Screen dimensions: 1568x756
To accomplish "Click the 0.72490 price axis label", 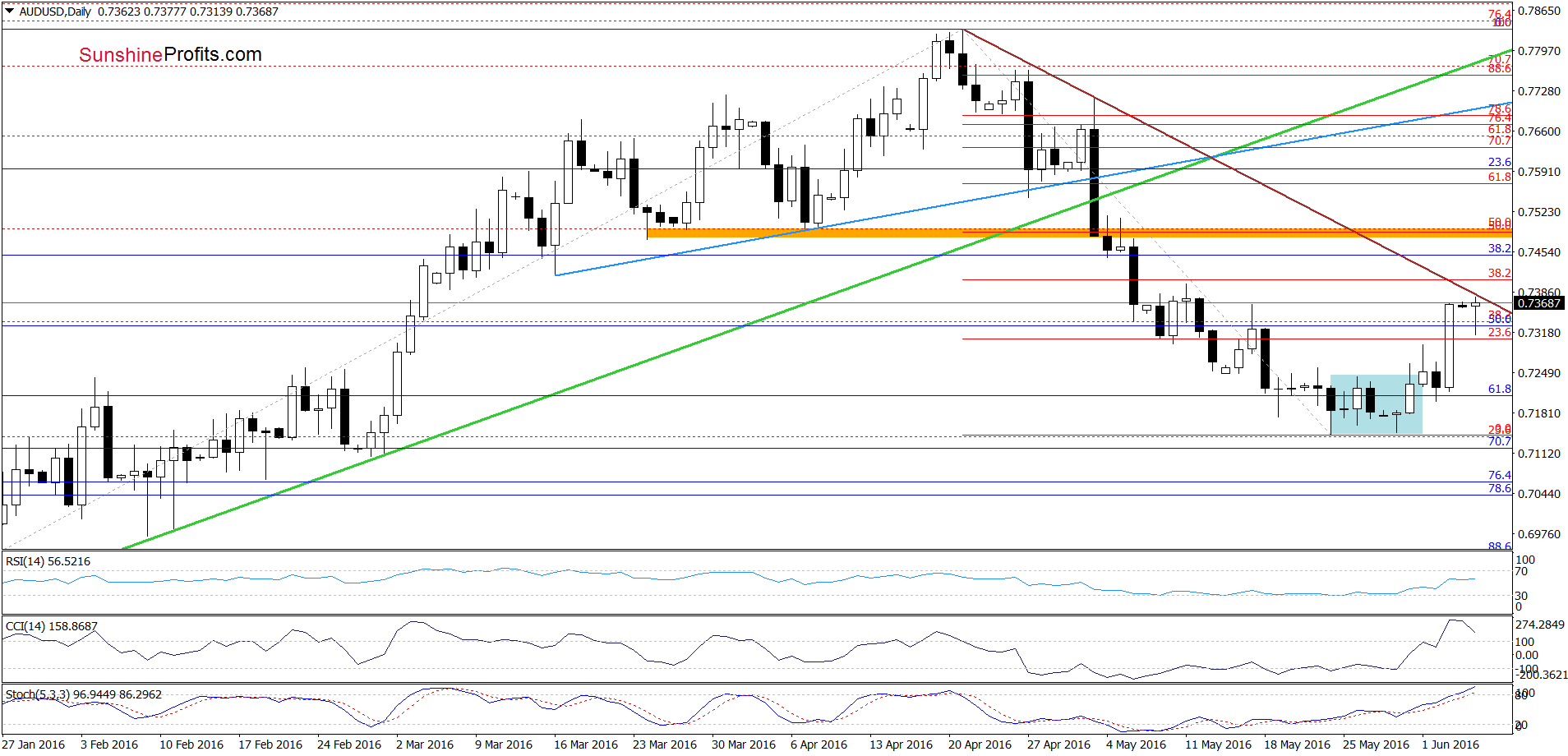I will pyautogui.click(x=1538, y=373).
